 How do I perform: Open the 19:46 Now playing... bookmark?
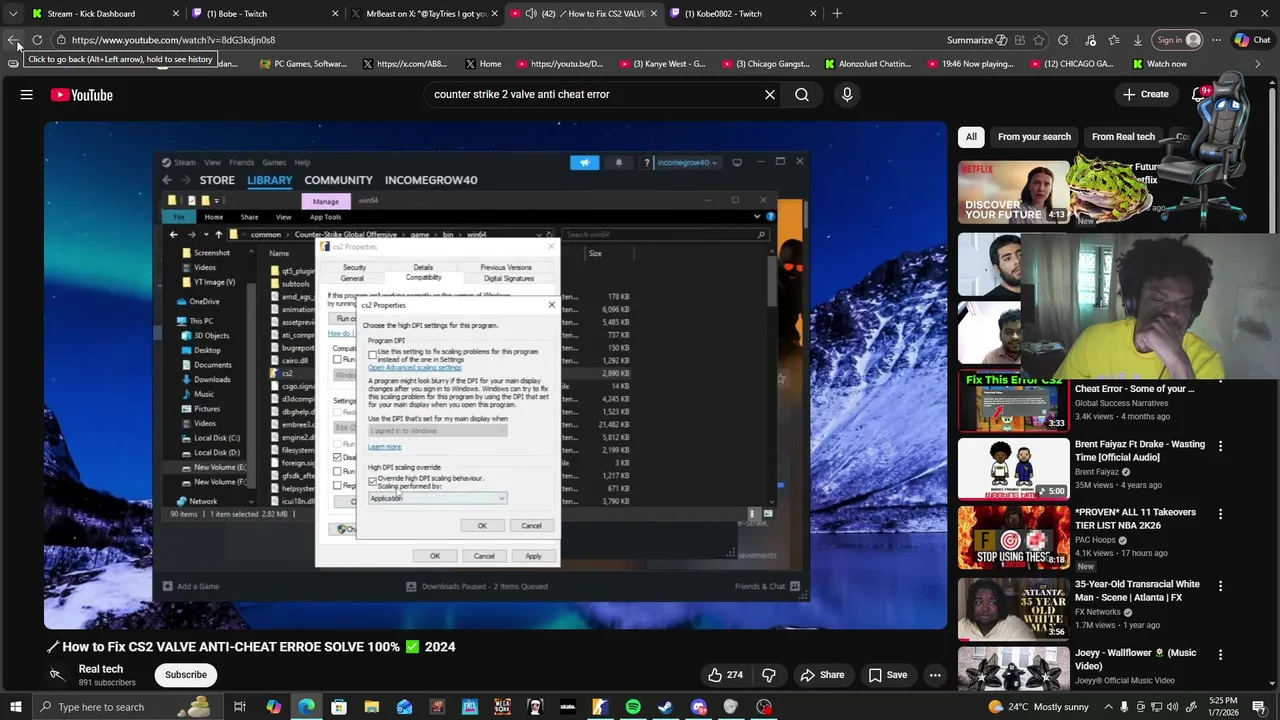point(971,64)
